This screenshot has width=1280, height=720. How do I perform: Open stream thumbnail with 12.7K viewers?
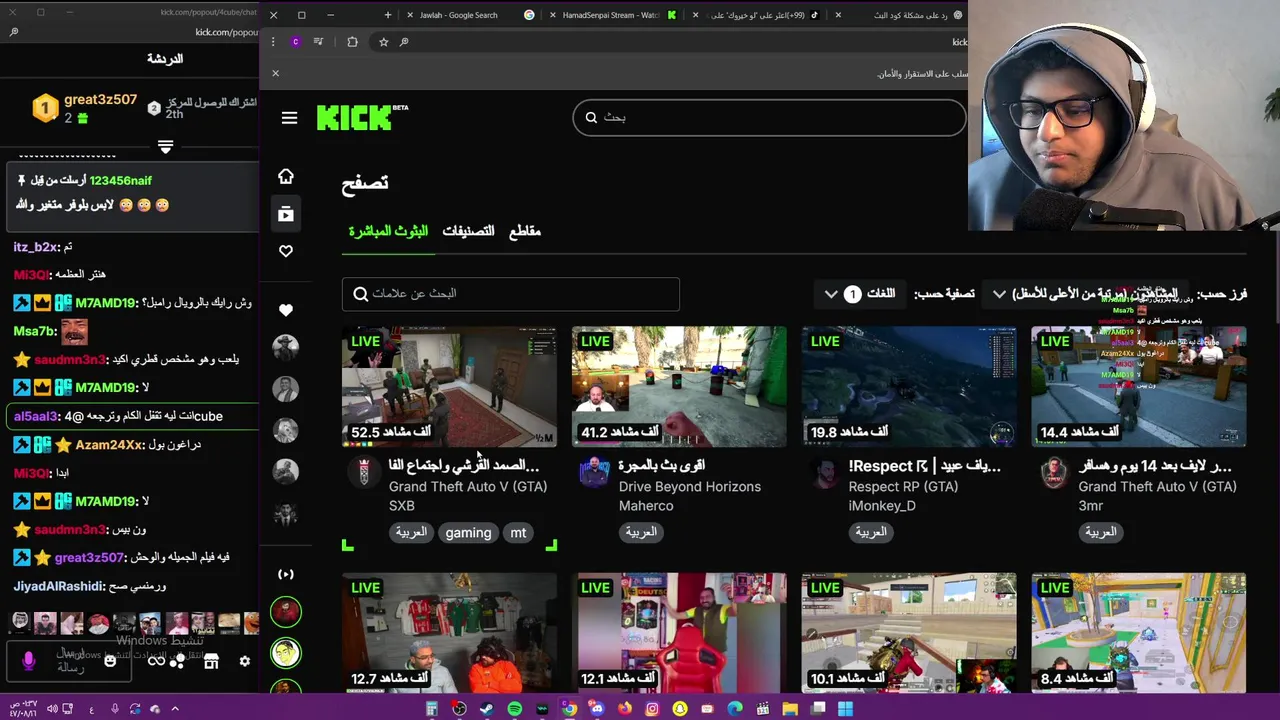(449, 633)
